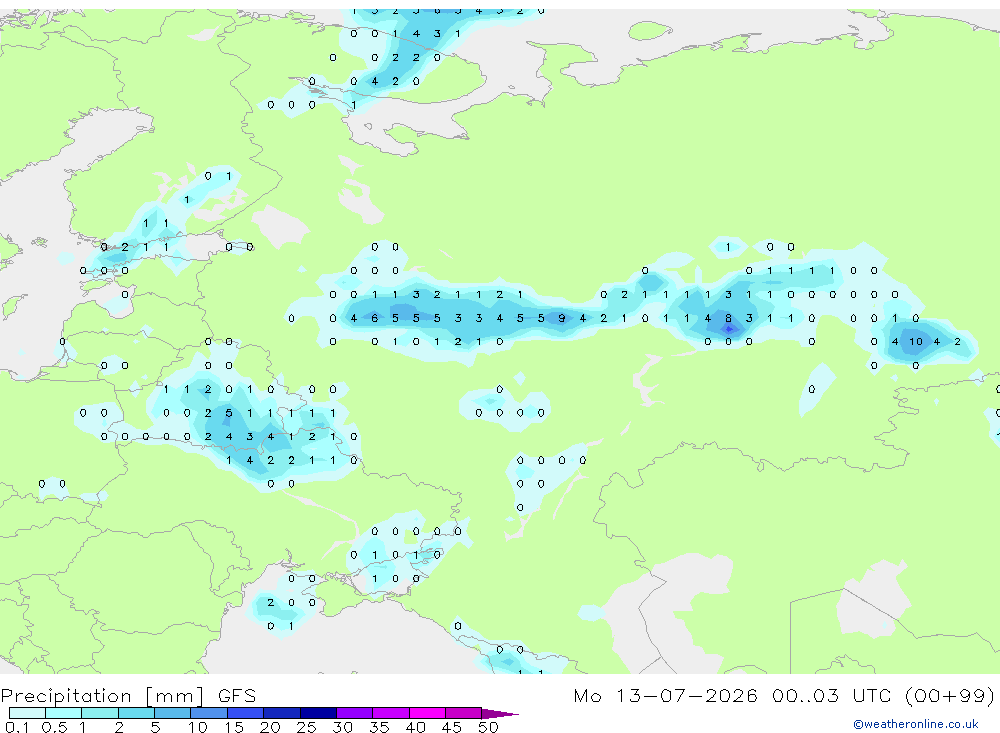Click the legend label "40"
Screen dimensions: 1000x733
[x=415, y=727]
